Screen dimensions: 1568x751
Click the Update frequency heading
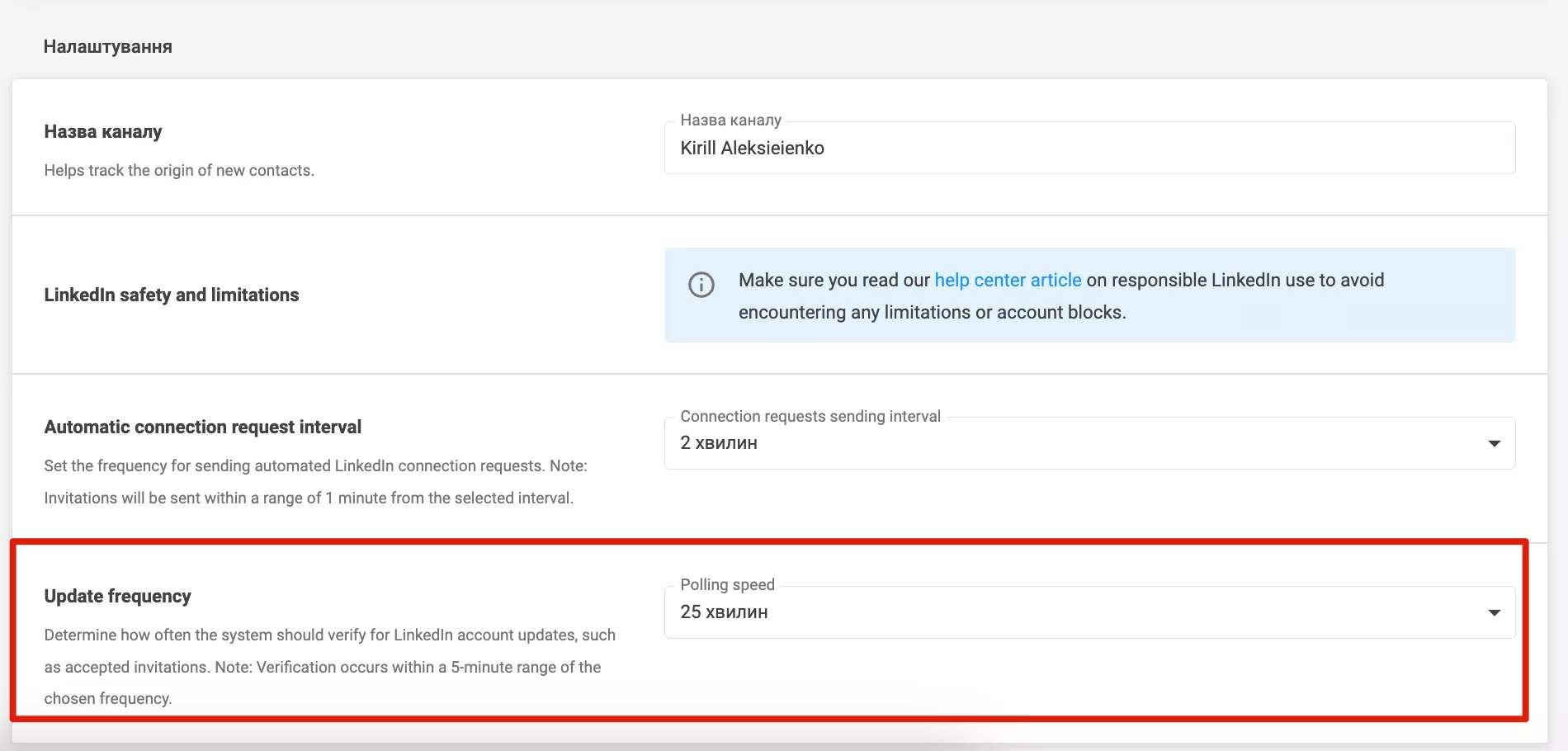[118, 597]
